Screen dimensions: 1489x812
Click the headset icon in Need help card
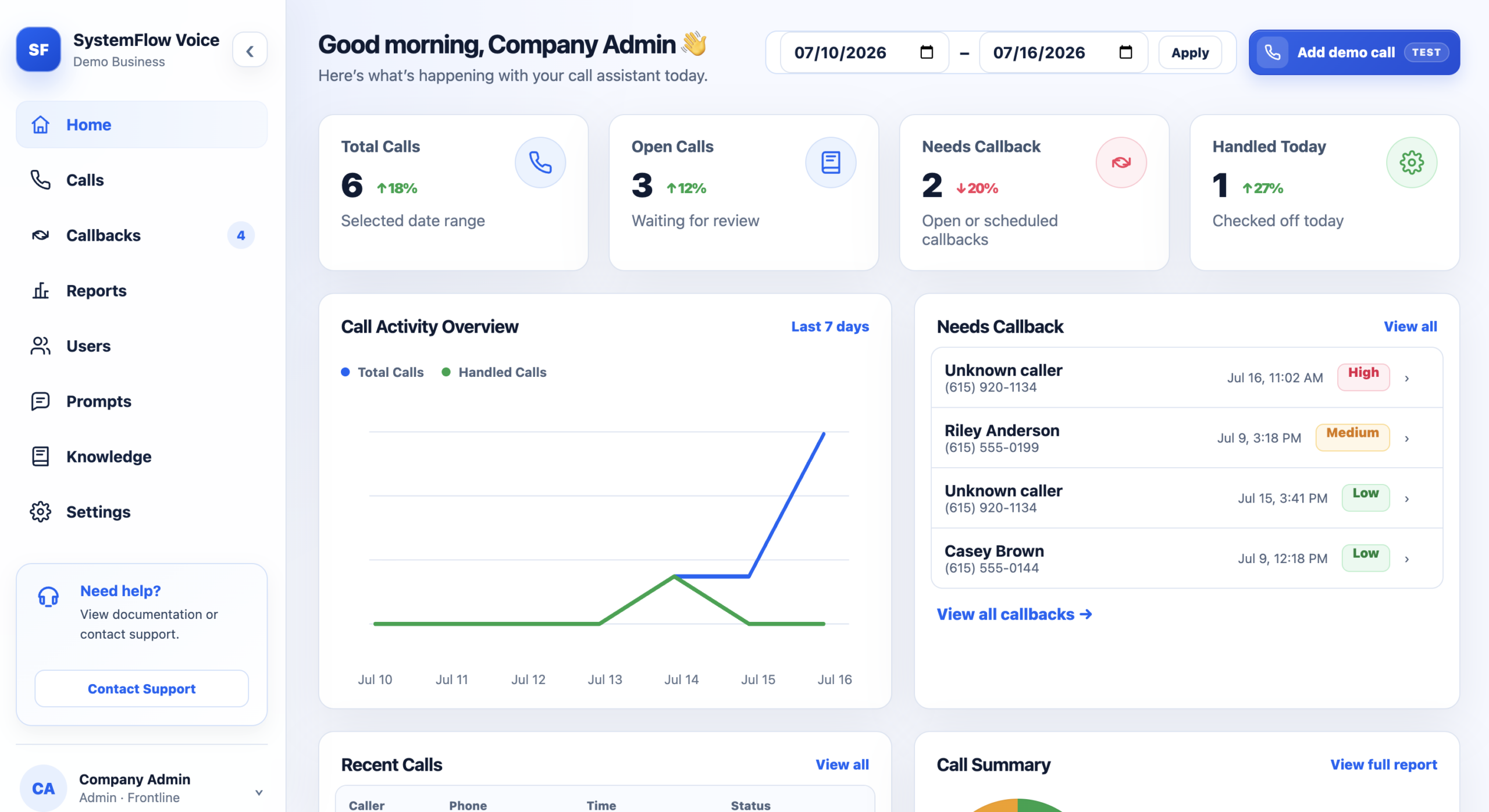48,596
